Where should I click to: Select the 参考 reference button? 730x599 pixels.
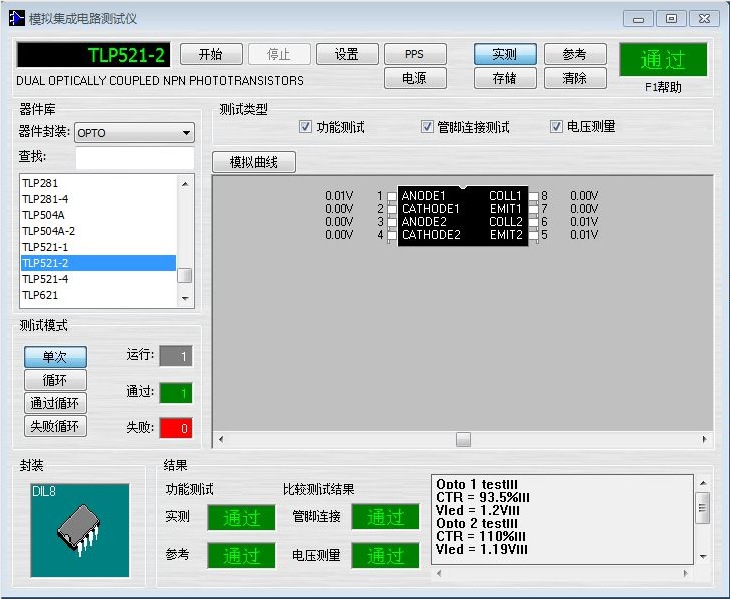(x=575, y=54)
